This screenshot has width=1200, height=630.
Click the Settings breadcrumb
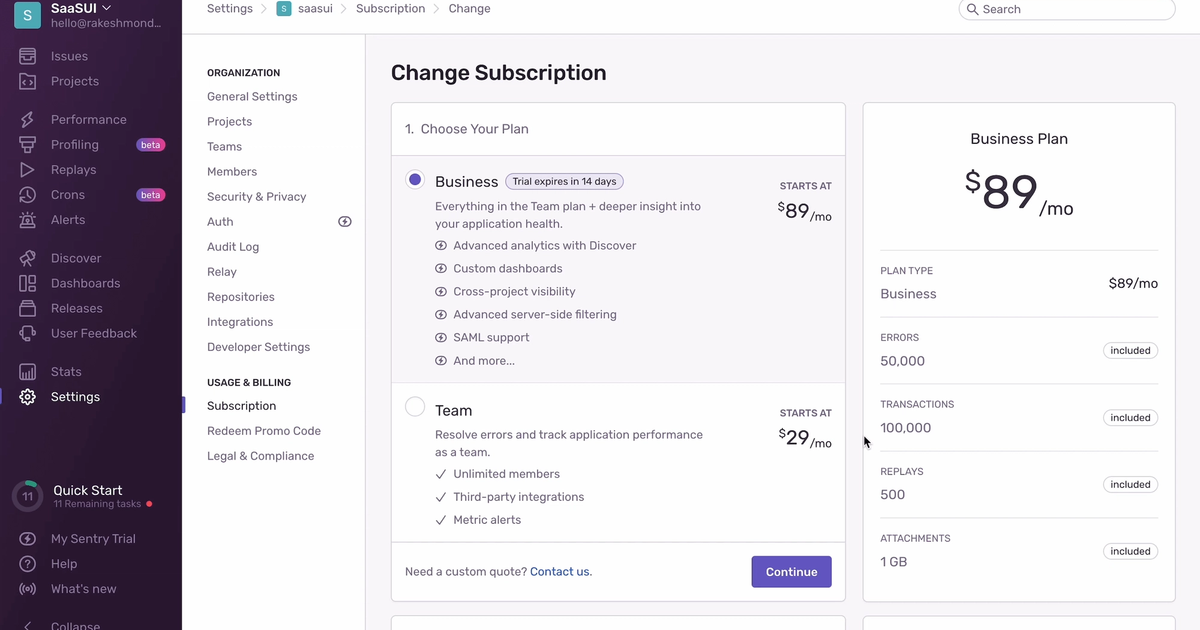[x=230, y=8]
